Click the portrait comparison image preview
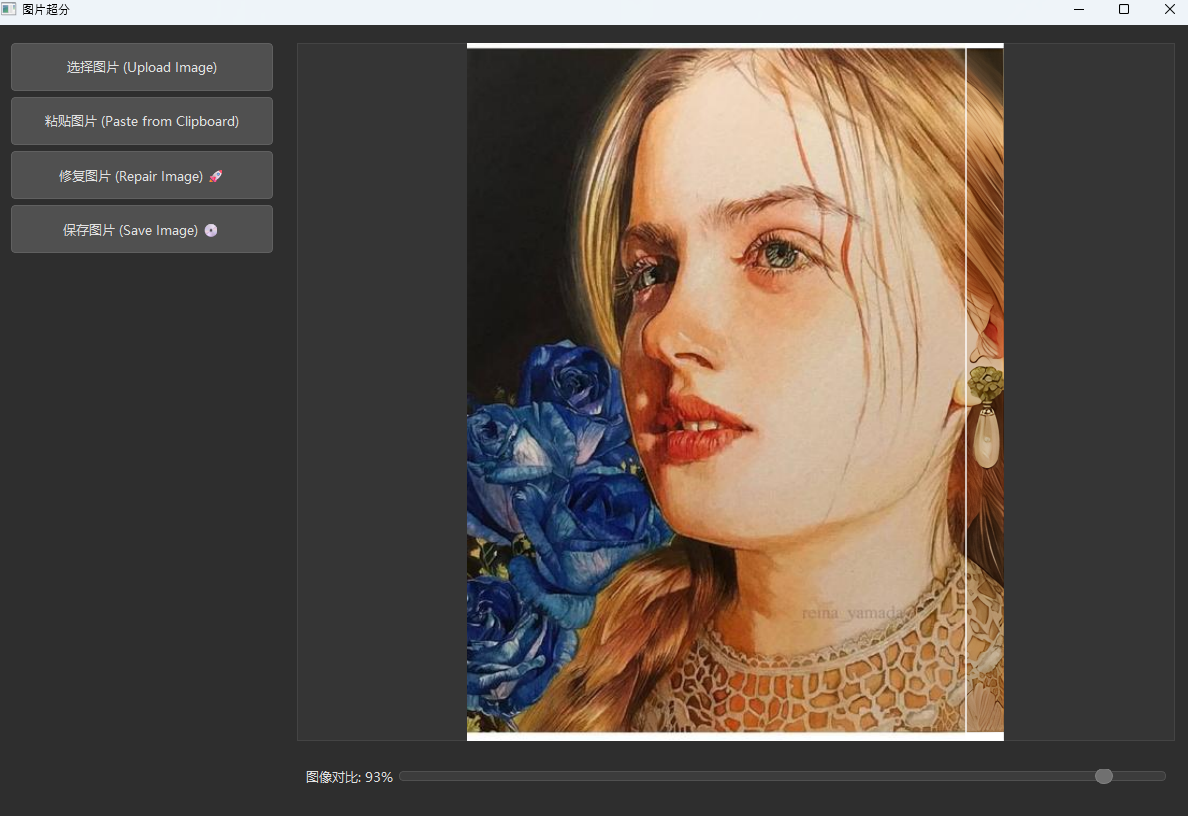 tap(735, 392)
